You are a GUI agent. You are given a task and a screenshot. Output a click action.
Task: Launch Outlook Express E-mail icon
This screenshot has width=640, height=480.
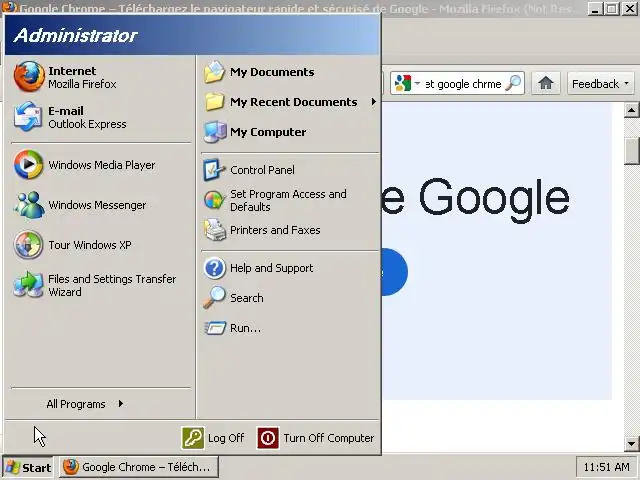(28, 117)
